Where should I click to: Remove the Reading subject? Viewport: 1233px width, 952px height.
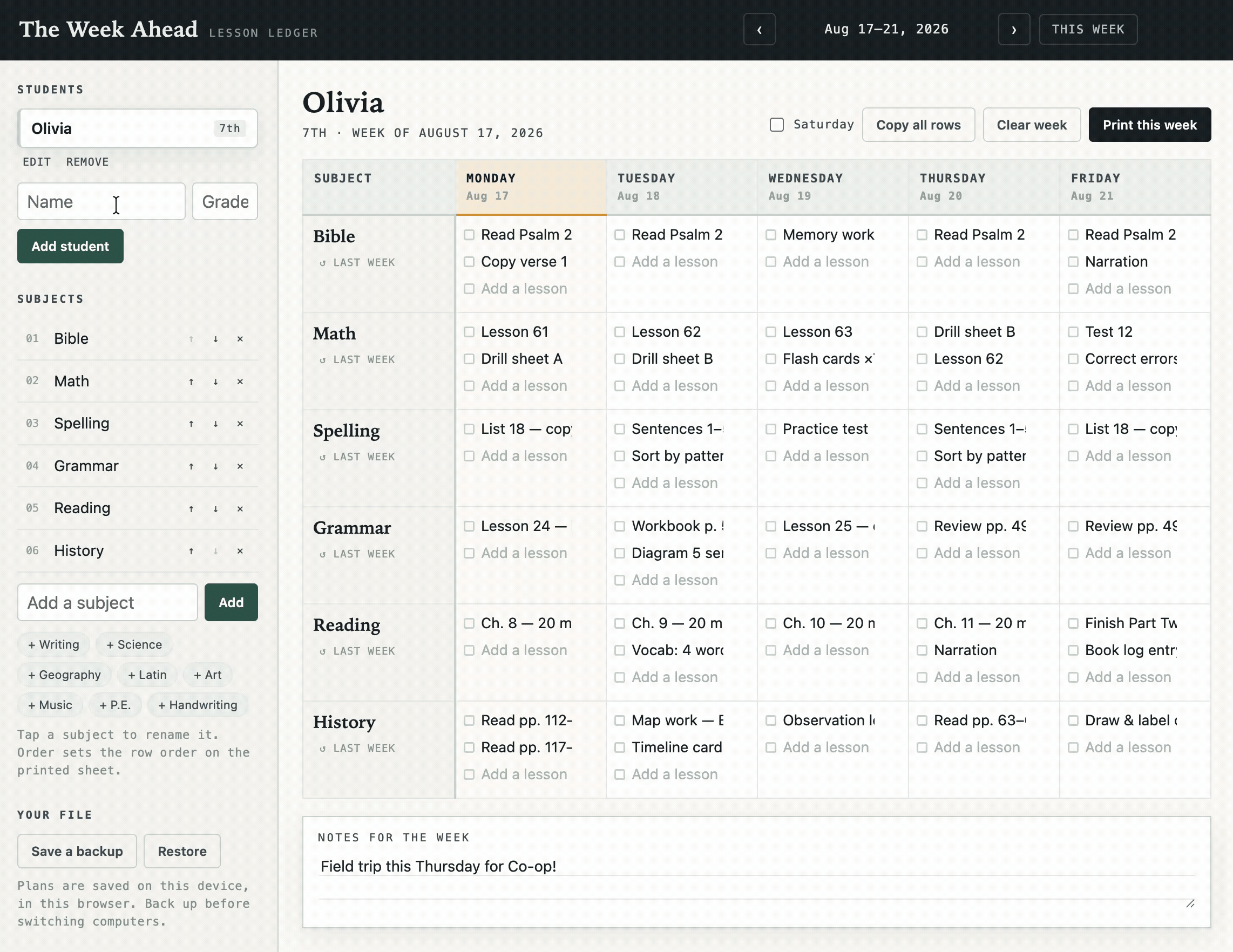coord(240,508)
